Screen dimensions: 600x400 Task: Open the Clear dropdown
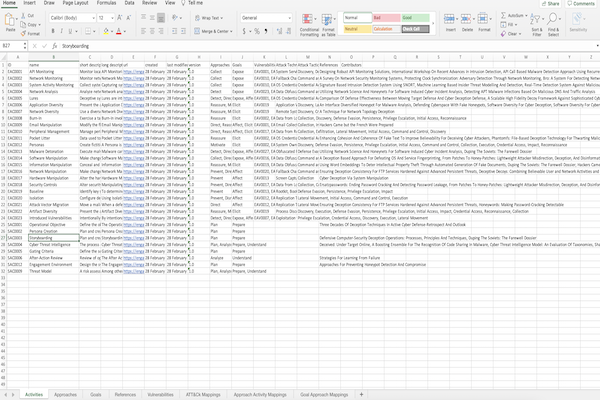tap(511, 34)
